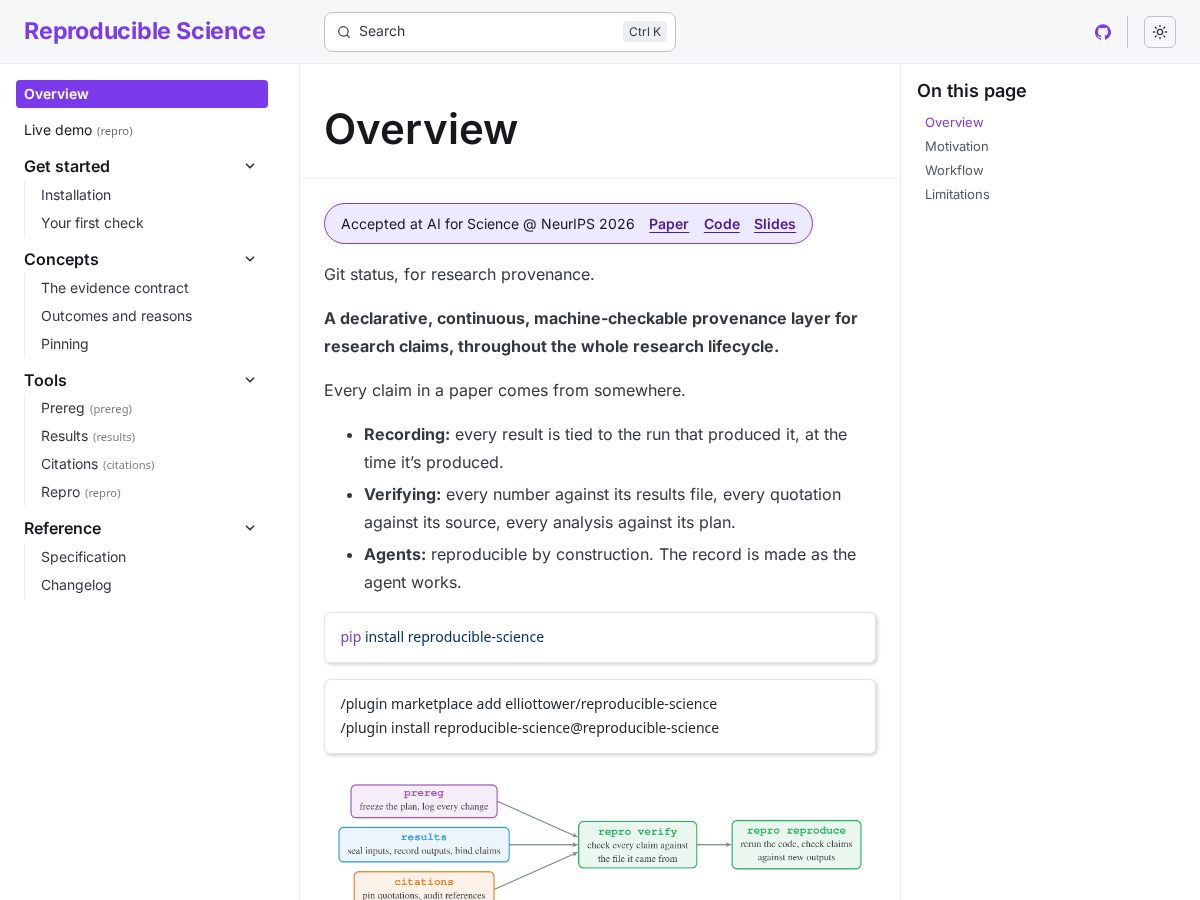This screenshot has width=1200, height=900.
Task: Open the Specification reference page
Action: click(83, 557)
